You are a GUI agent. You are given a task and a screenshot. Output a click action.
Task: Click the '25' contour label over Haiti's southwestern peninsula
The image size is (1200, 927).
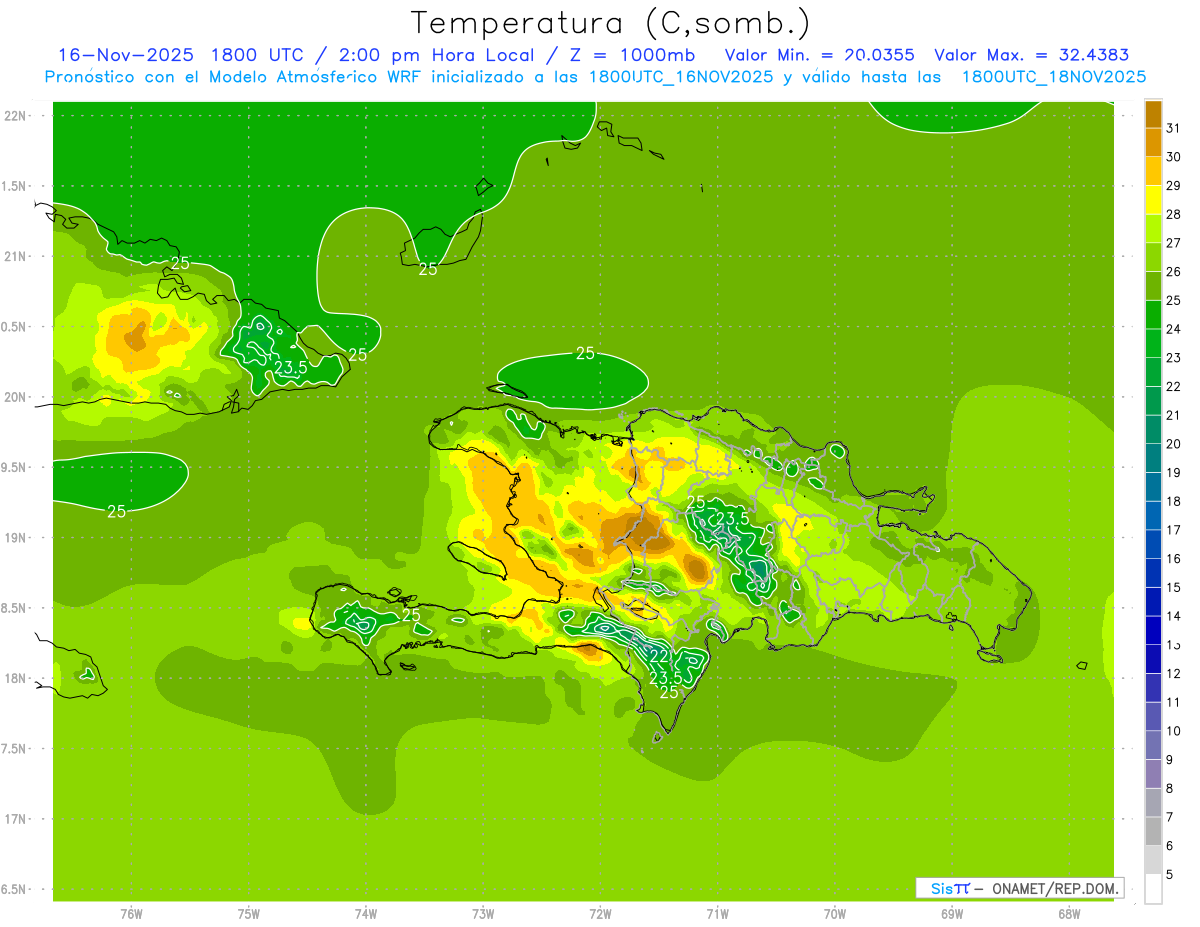[411, 615]
